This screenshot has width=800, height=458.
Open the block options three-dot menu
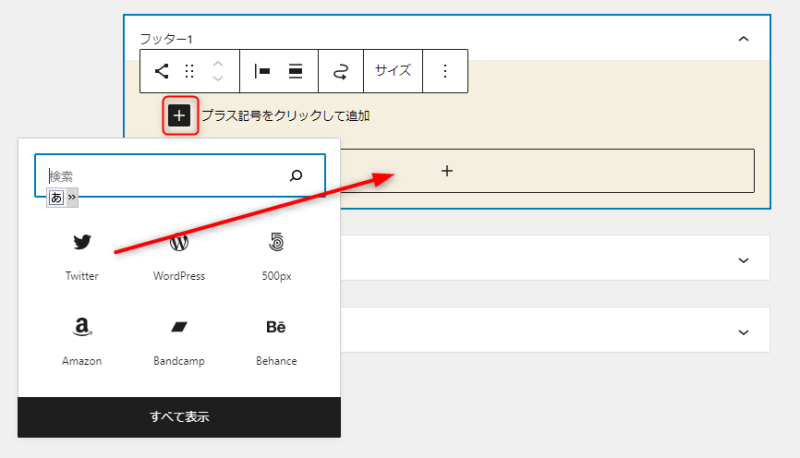[x=445, y=71]
